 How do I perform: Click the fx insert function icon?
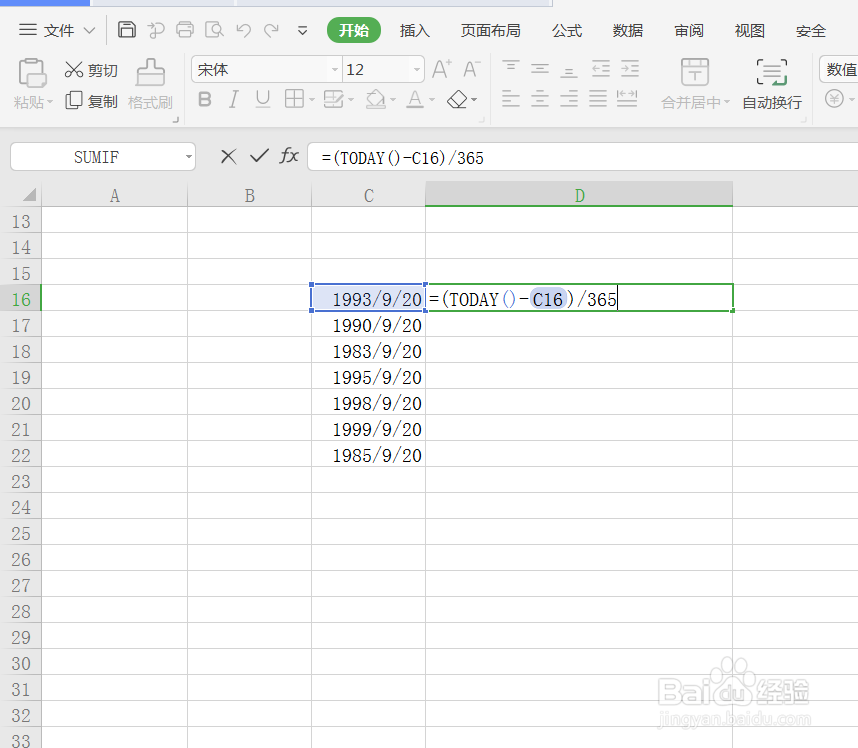[289, 156]
